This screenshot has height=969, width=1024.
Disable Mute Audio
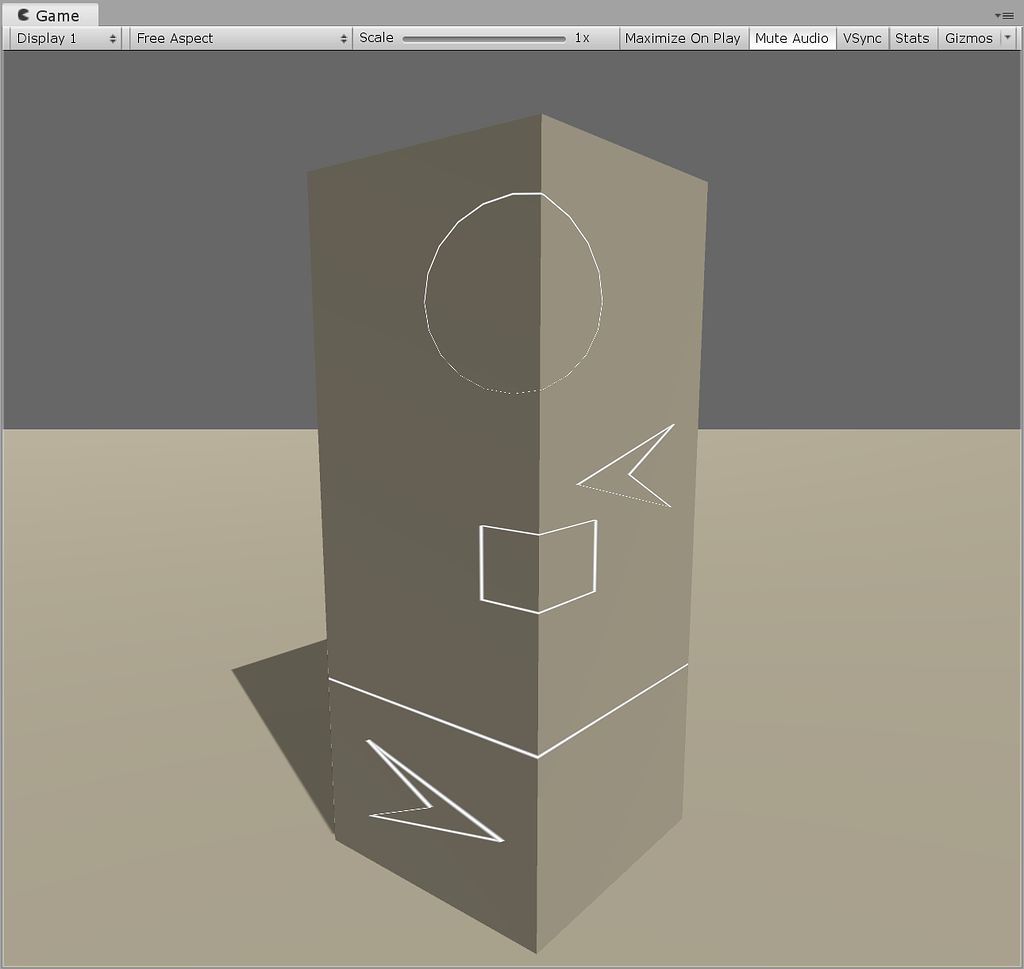(791, 38)
